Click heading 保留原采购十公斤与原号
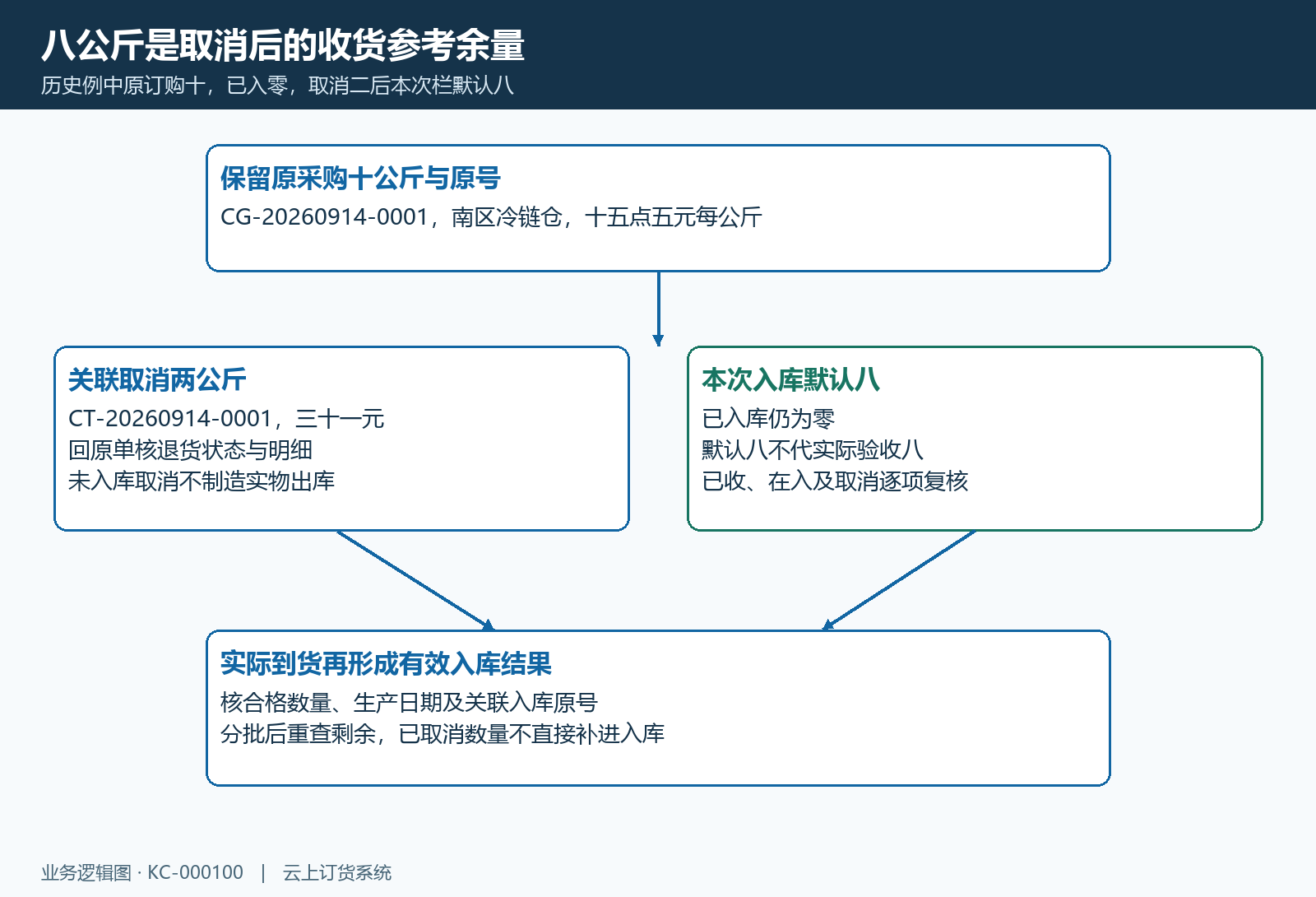This screenshot has width=1316, height=897. coord(360,178)
